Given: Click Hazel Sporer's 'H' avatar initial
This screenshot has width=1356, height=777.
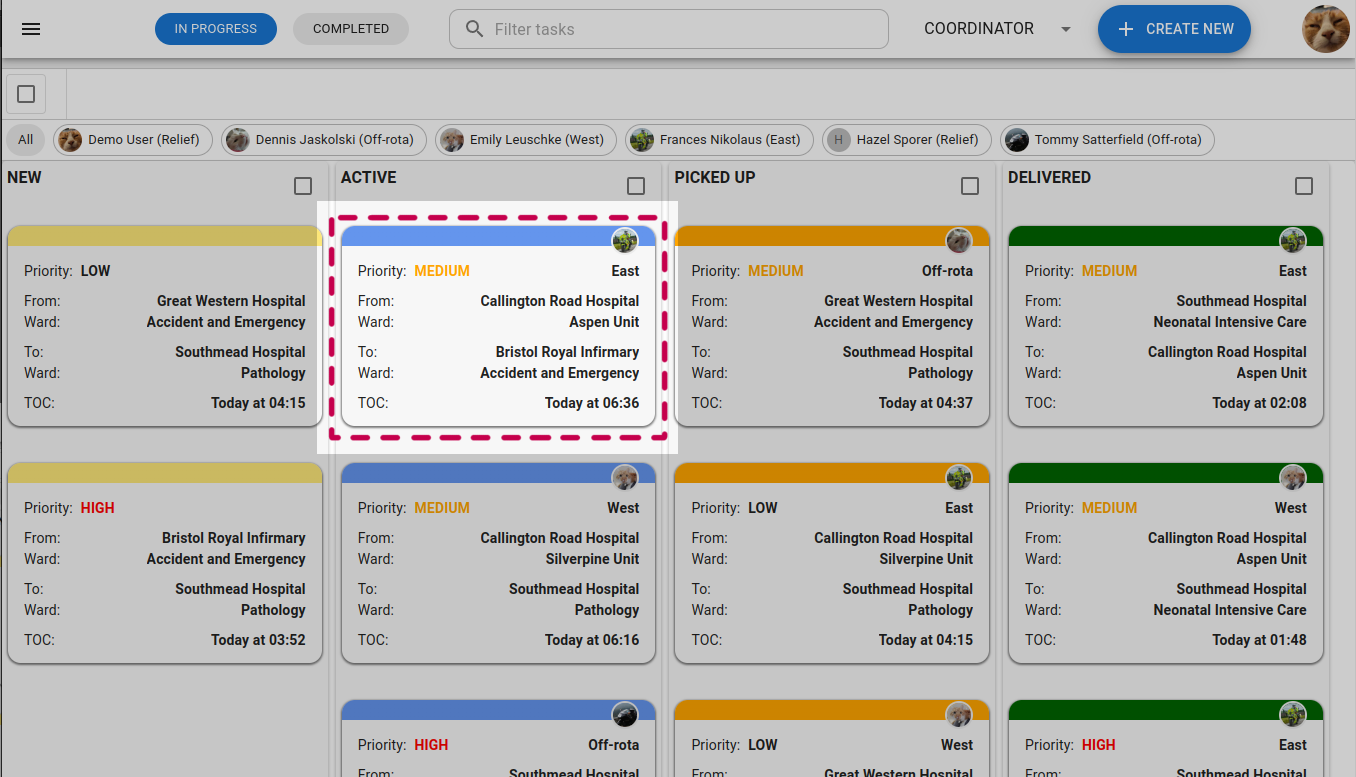Looking at the screenshot, I should click(x=838, y=140).
